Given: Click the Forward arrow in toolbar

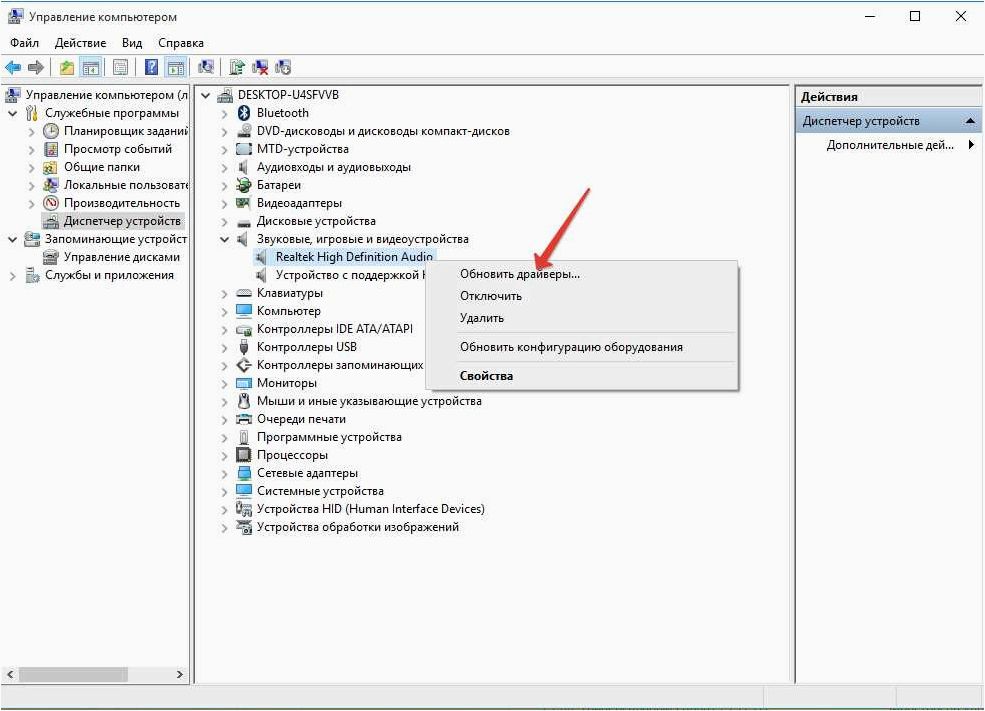Looking at the screenshot, I should point(36,67).
